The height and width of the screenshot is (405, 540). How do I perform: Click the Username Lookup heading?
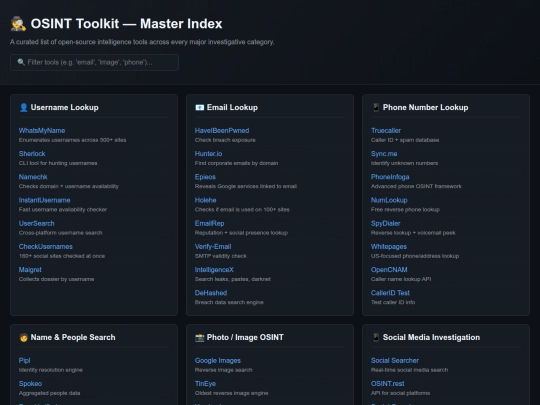point(64,107)
